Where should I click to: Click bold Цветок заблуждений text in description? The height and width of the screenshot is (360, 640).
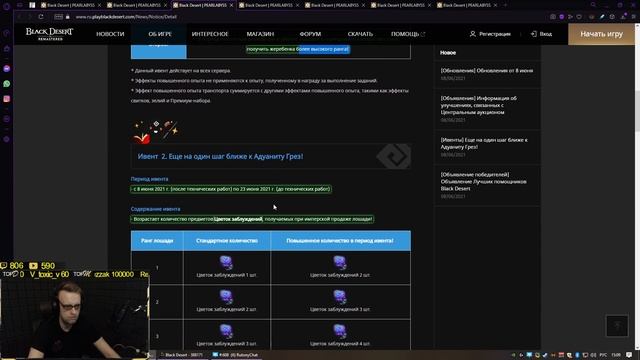(238, 219)
